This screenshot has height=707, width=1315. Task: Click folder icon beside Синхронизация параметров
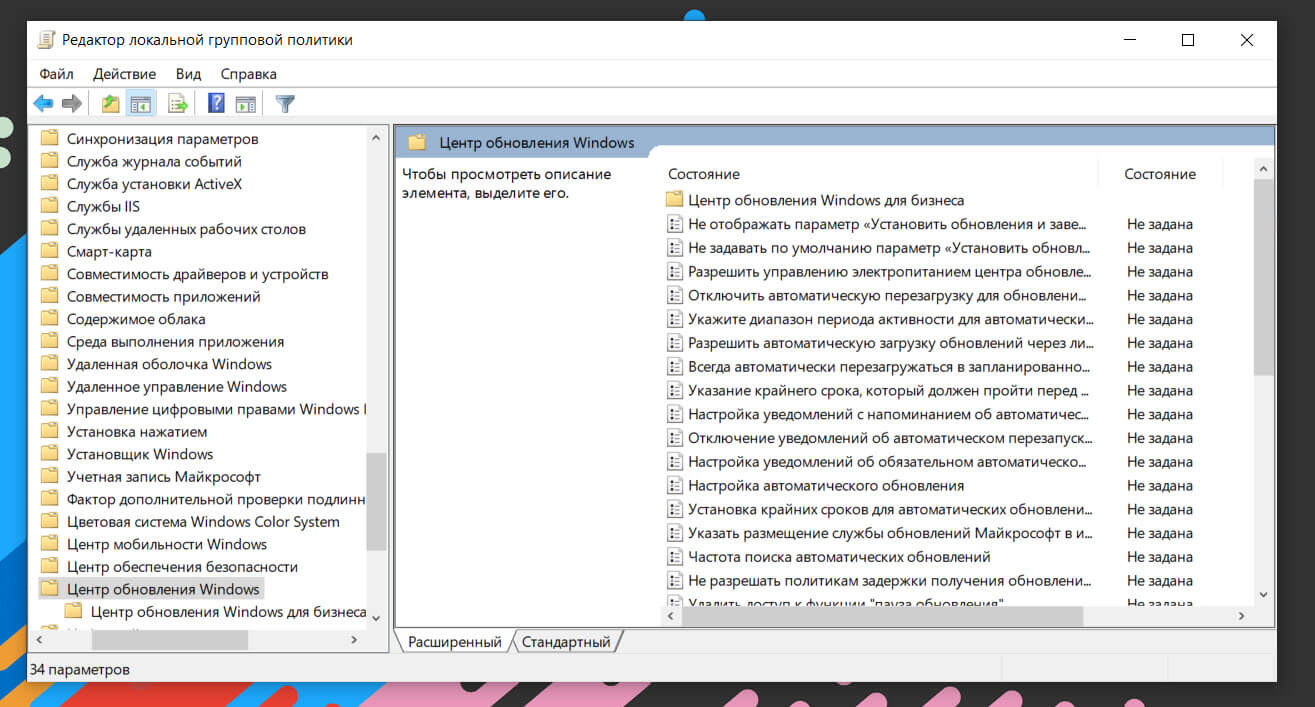[x=49, y=139]
